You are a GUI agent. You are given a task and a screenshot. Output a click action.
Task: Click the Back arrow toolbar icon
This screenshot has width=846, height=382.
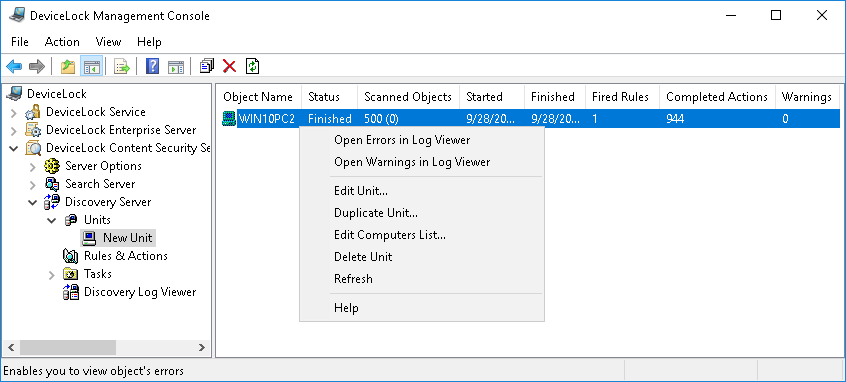coord(14,66)
